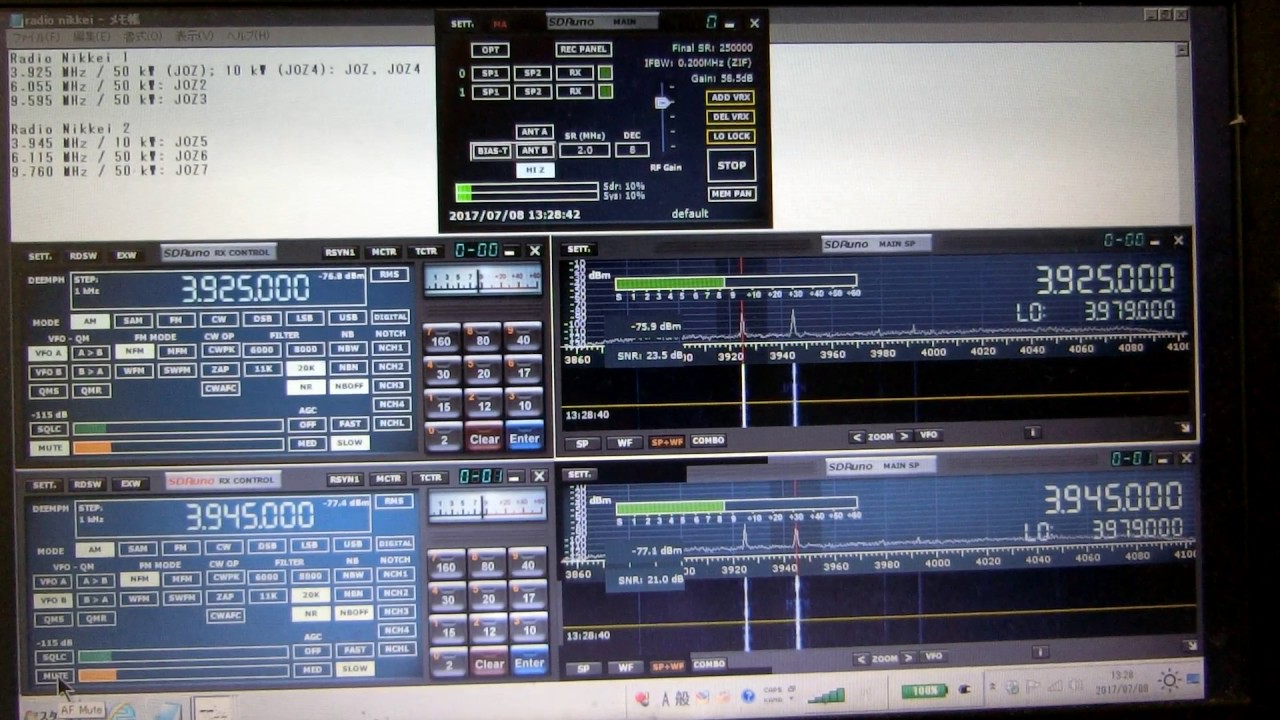1280x720 pixels.
Task: Open OPT options in Main panel
Action: 490,50
